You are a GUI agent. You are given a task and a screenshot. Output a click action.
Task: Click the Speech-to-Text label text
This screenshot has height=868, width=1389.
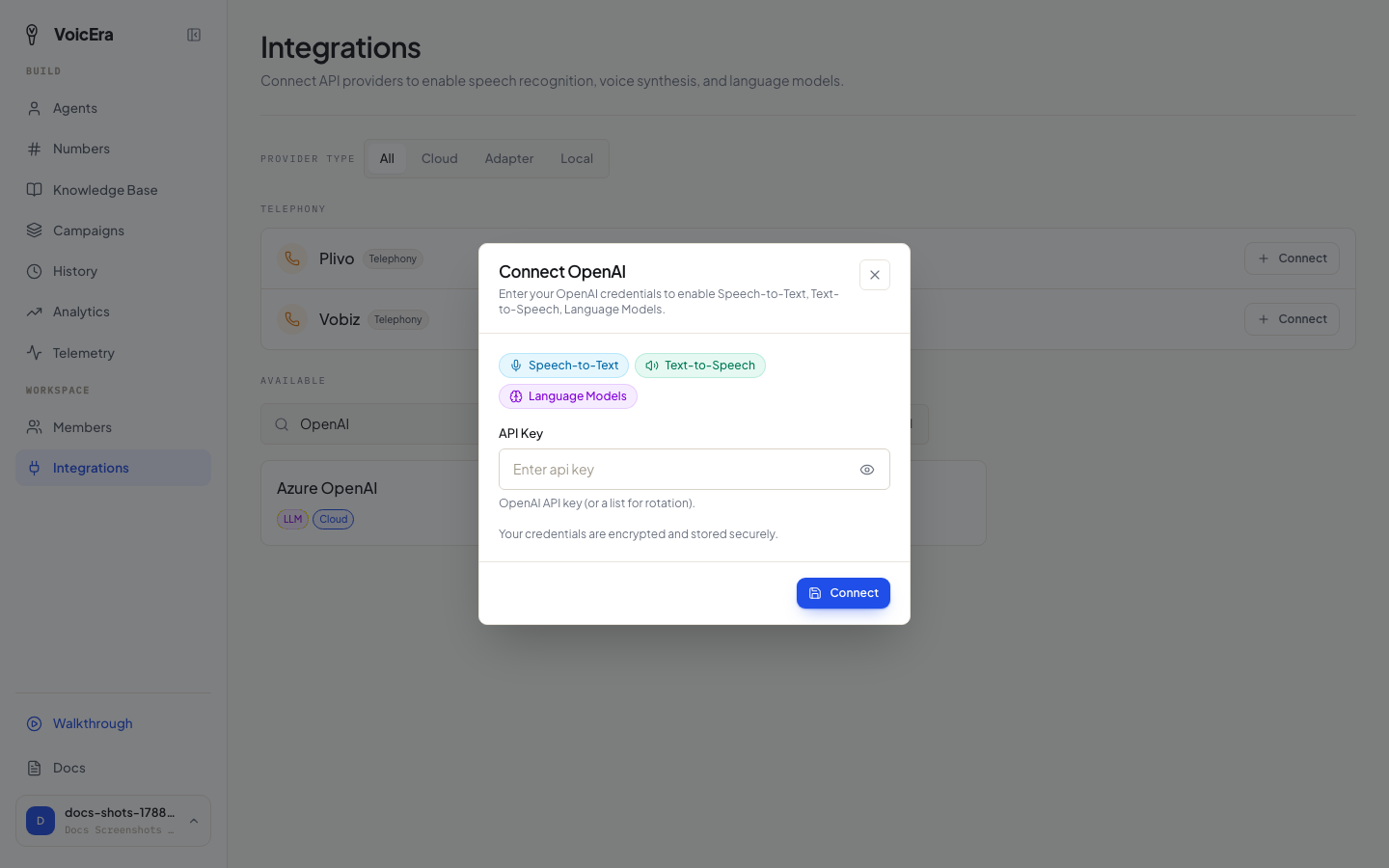tap(574, 366)
